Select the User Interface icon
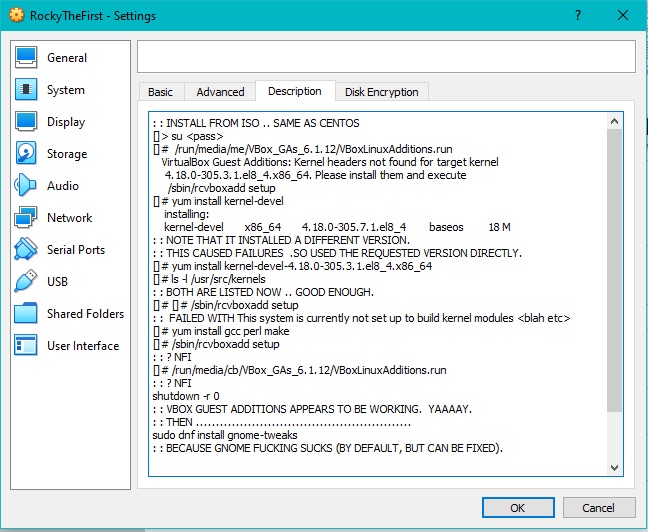The height and width of the screenshot is (532, 648). tap(26, 345)
